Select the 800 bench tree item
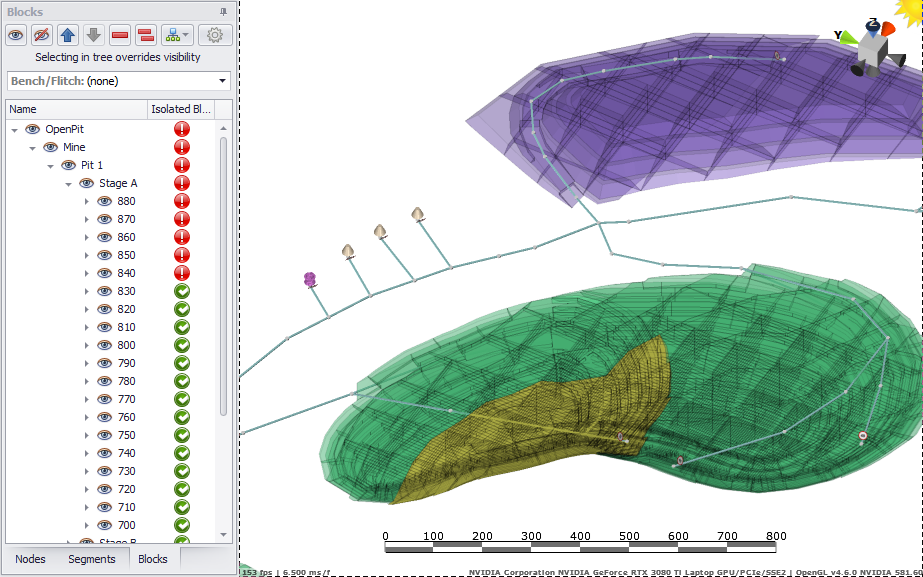 (x=126, y=345)
